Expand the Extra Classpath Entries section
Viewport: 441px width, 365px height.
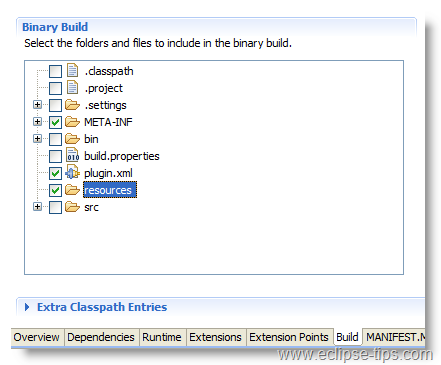click(27, 307)
